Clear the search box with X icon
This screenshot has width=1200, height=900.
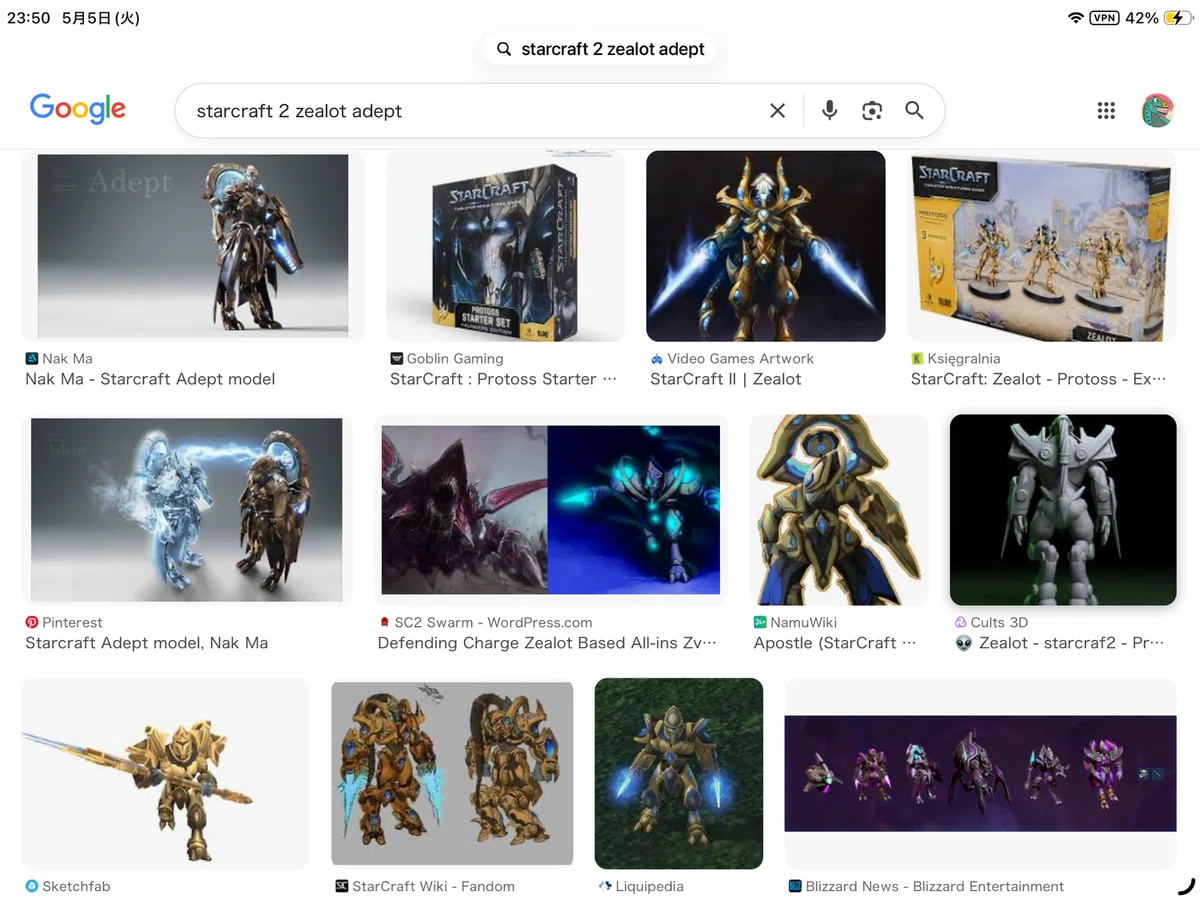click(777, 111)
